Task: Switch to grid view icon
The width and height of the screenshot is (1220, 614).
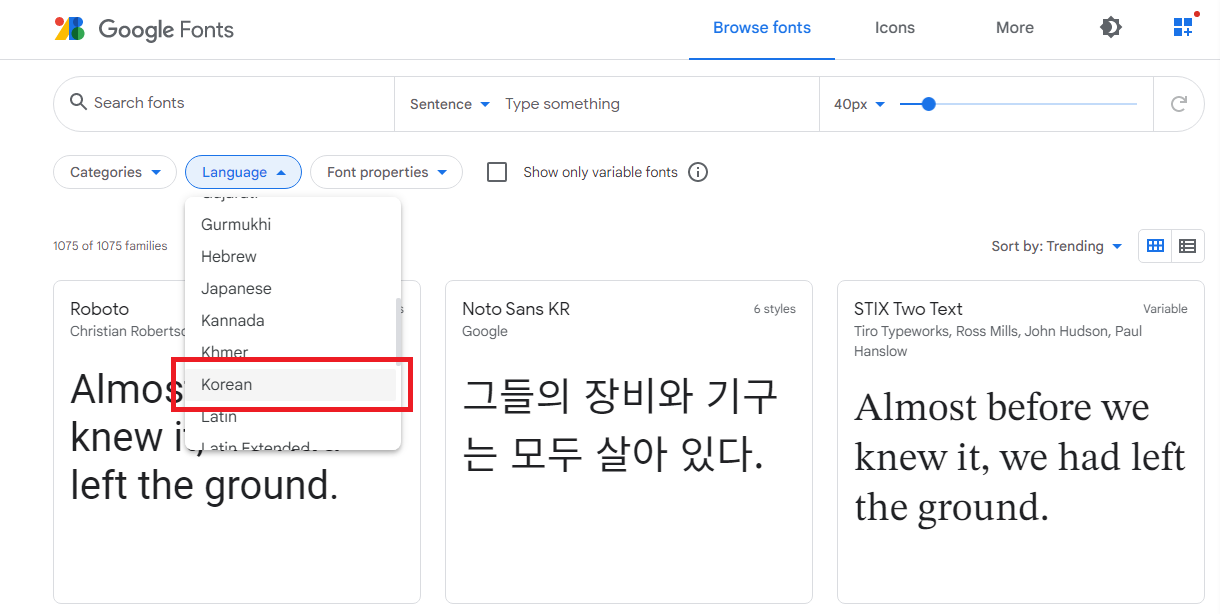Action: [x=1155, y=246]
